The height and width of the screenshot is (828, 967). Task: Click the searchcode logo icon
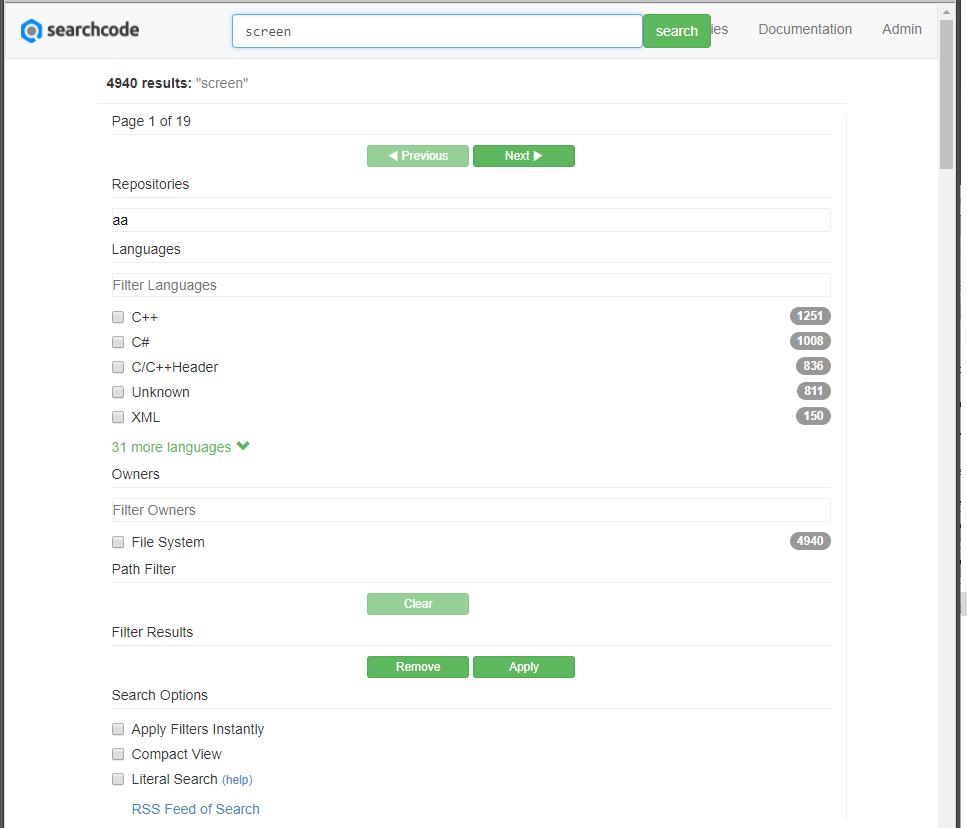[31, 30]
